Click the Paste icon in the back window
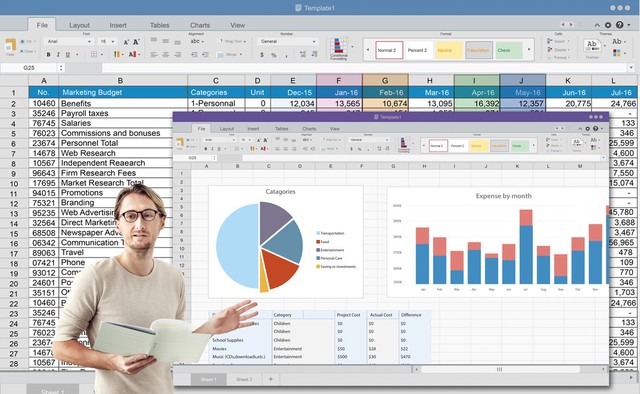The width and height of the screenshot is (640, 394). (11, 46)
